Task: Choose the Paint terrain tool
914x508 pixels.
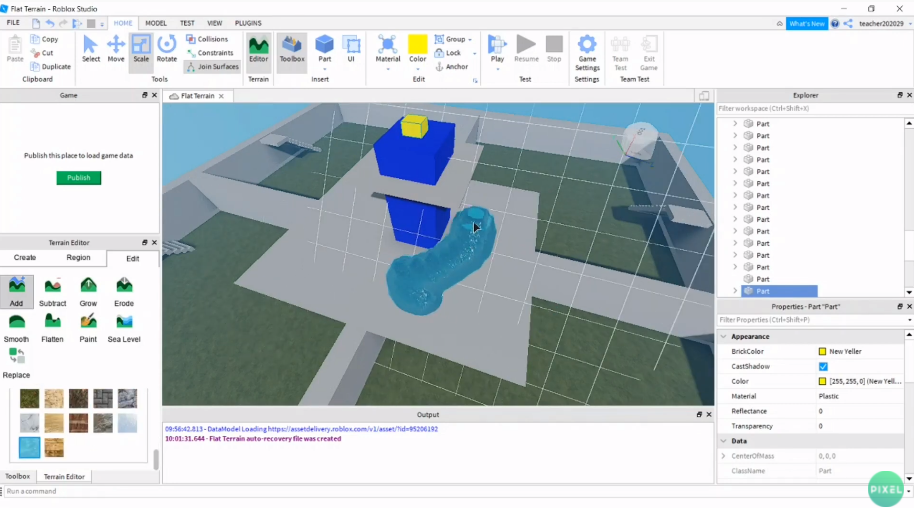Action: tap(88, 328)
